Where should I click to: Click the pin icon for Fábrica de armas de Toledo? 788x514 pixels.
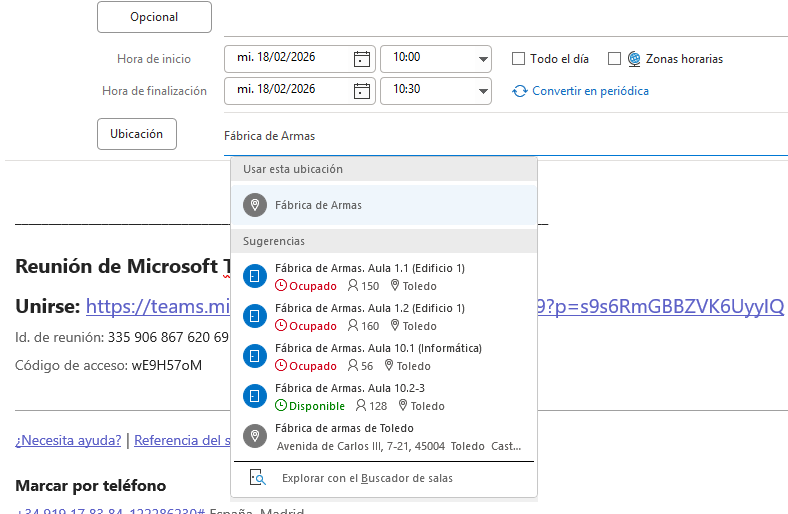pyautogui.click(x=255, y=436)
